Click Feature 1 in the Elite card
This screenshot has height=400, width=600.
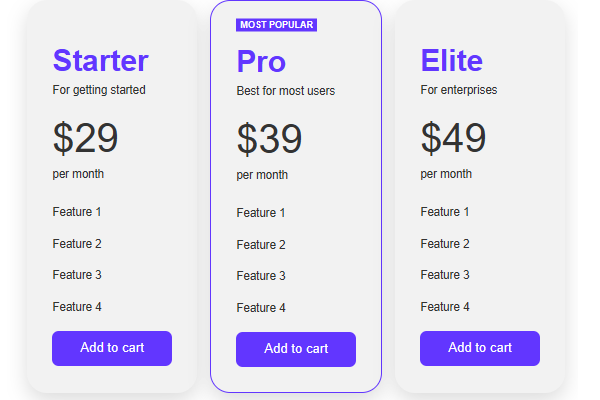(445, 212)
